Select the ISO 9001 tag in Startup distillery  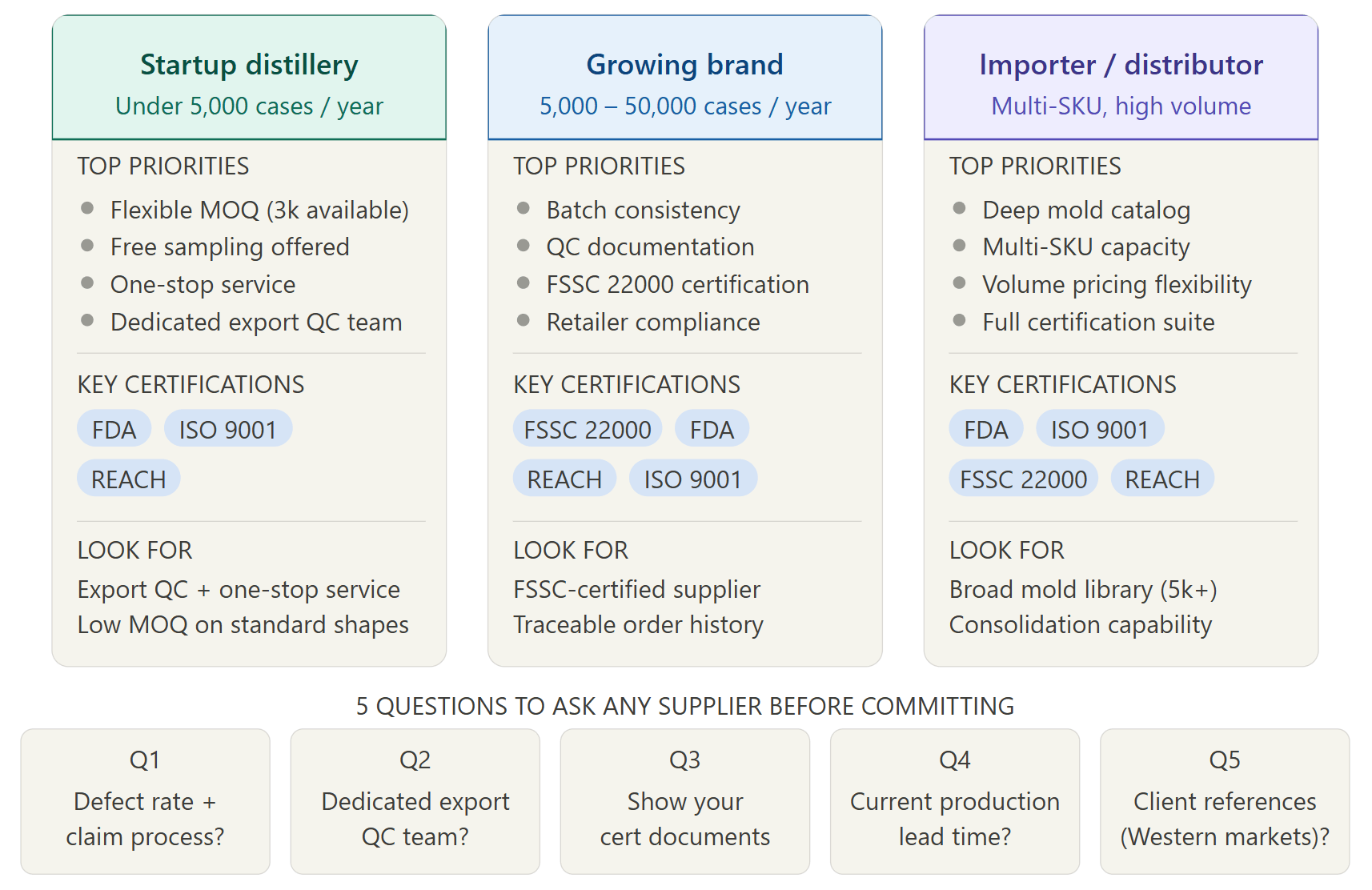coord(227,430)
